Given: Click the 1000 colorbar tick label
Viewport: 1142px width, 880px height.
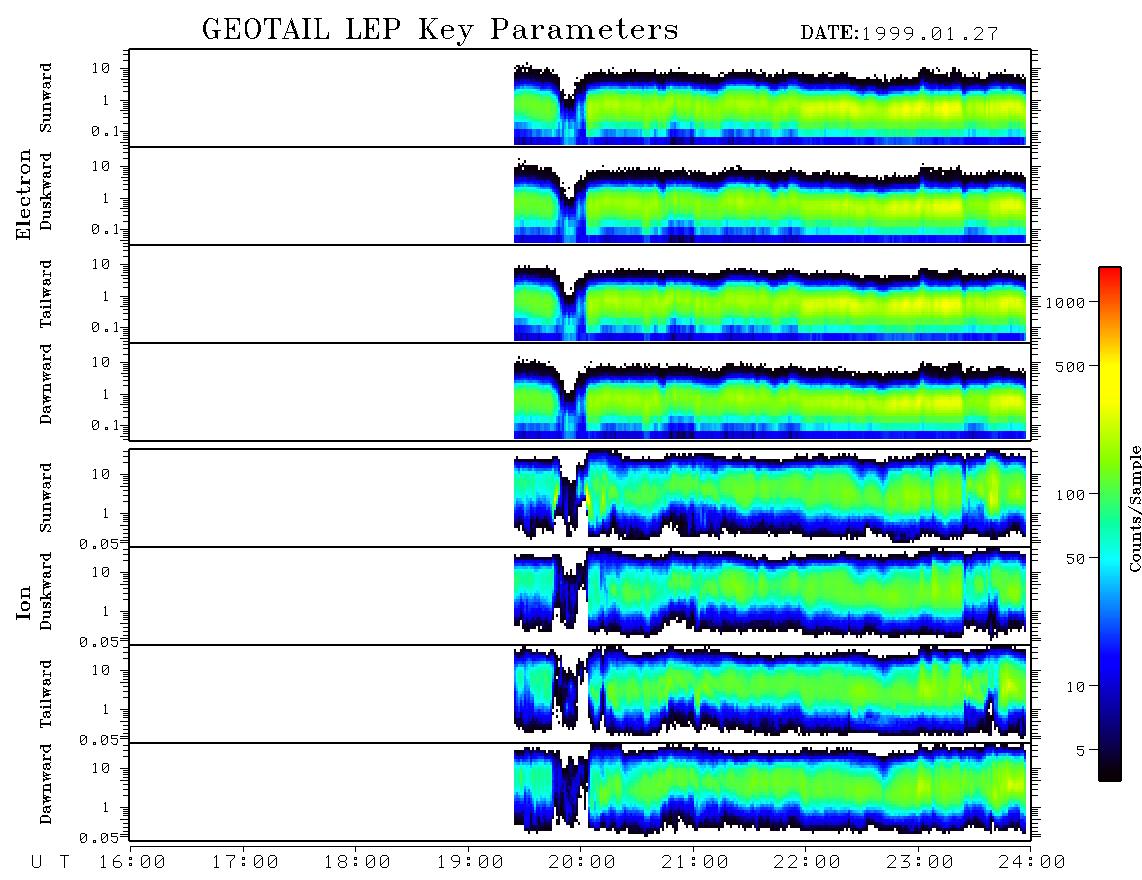Looking at the screenshot, I should (x=1064, y=302).
